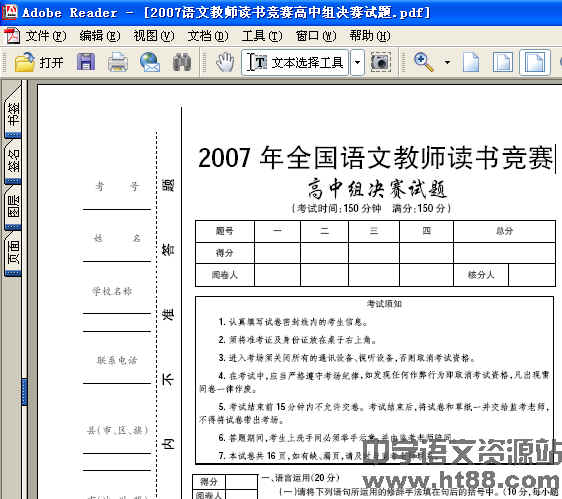Email the PDF via globe envelope icon
The height and width of the screenshot is (499, 562).
click(149, 62)
